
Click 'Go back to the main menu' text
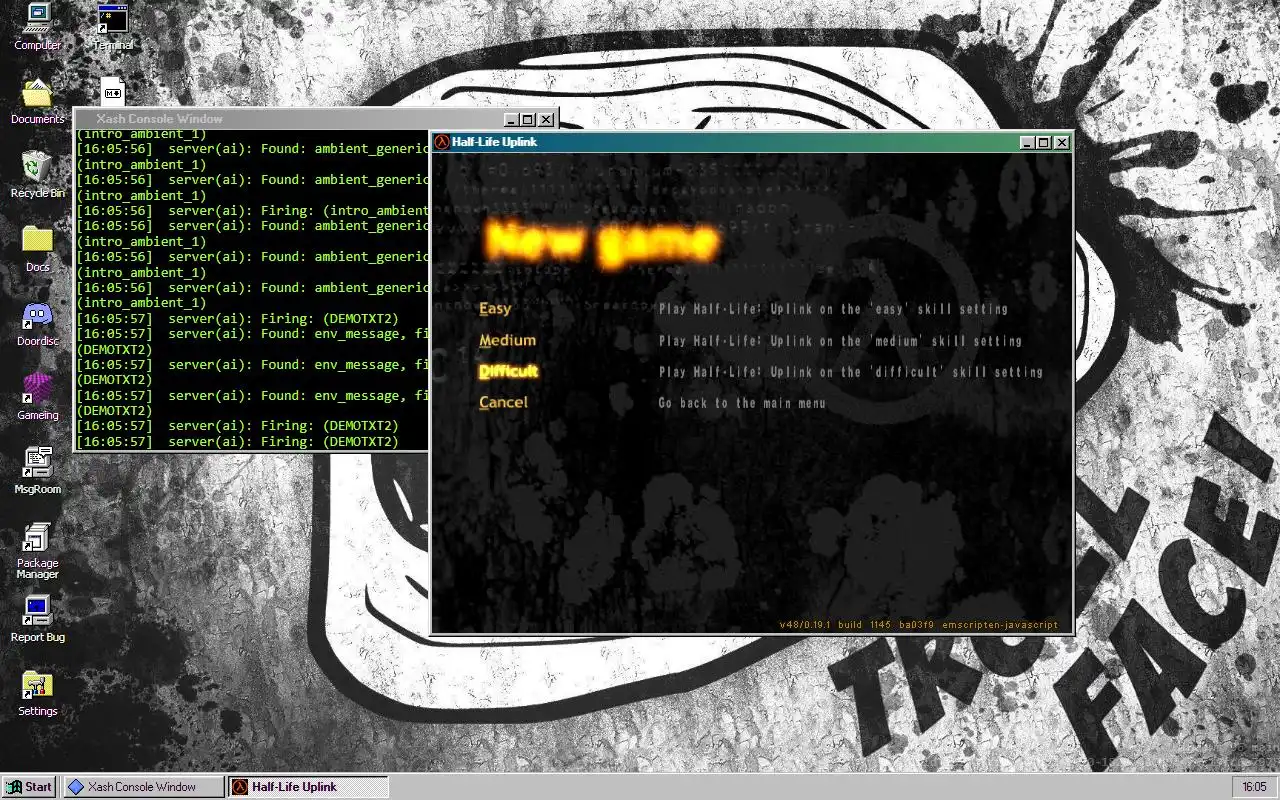pos(742,403)
